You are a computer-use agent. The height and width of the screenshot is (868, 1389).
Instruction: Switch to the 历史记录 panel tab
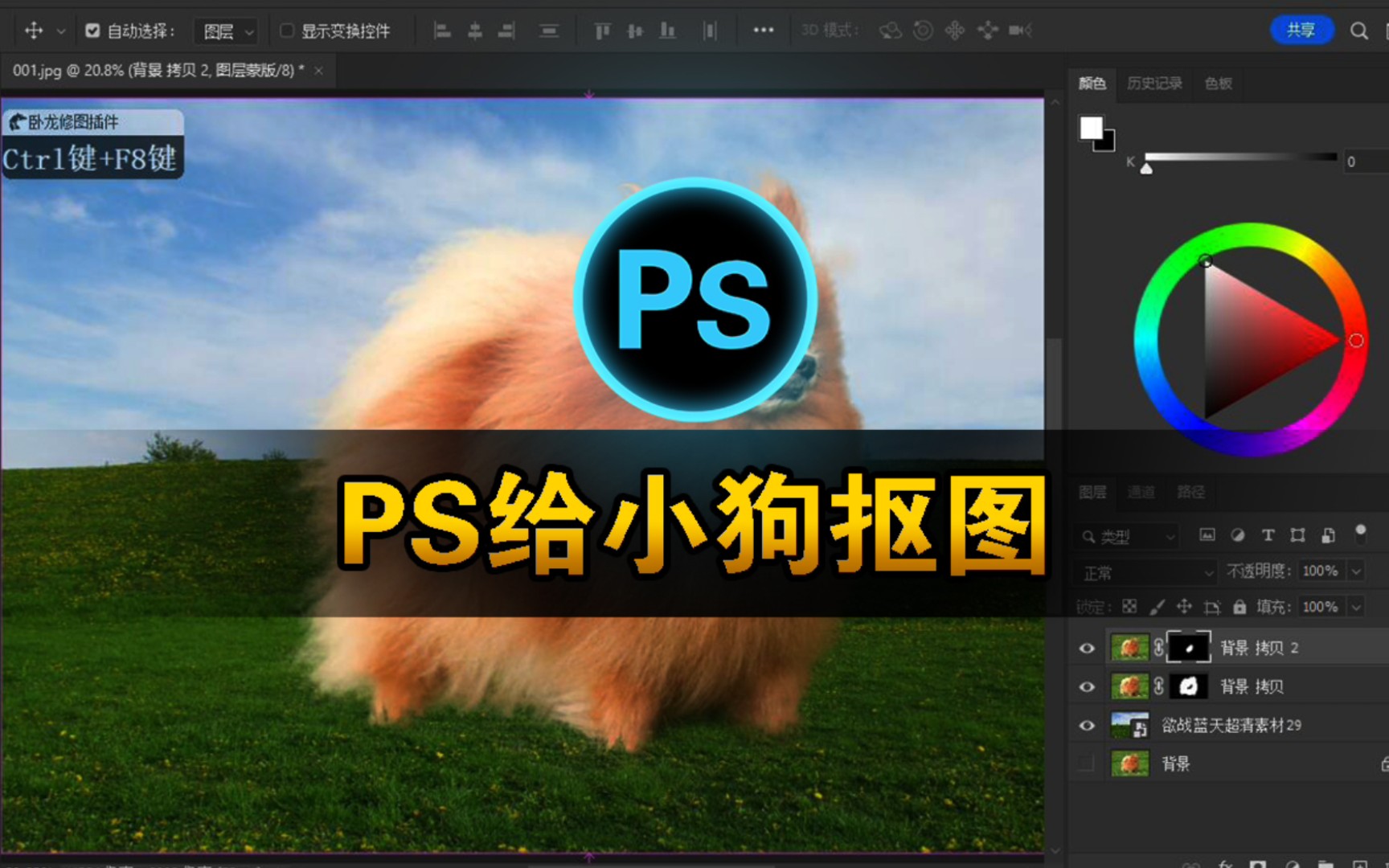click(1154, 84)
